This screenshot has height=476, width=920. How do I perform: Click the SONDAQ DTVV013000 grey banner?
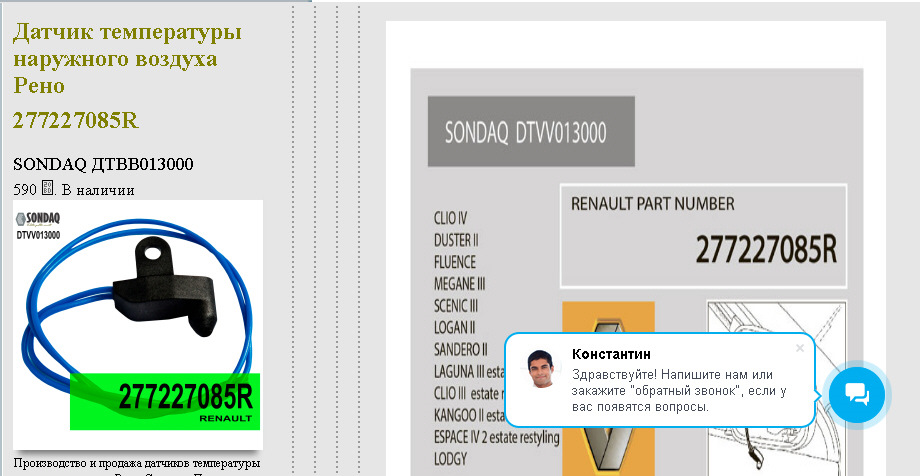point(531,131)
